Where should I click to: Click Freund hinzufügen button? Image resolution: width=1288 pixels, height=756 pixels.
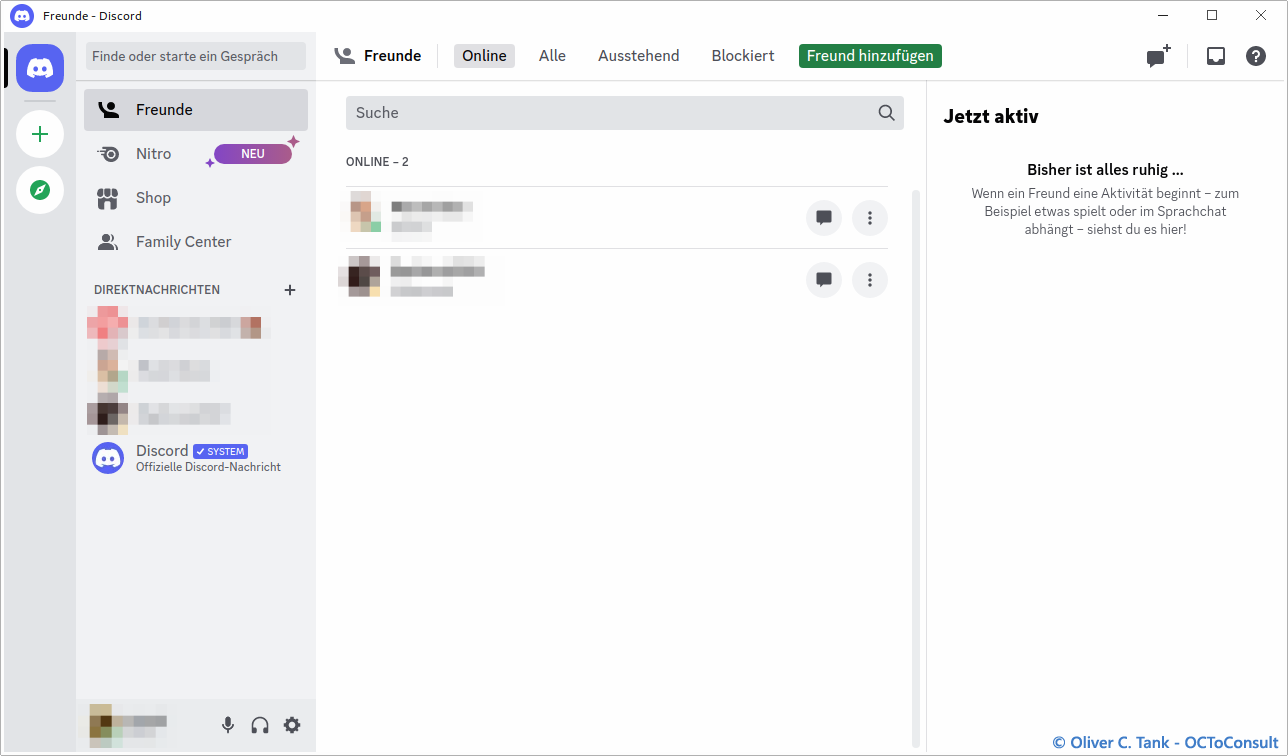click(870, 56)
